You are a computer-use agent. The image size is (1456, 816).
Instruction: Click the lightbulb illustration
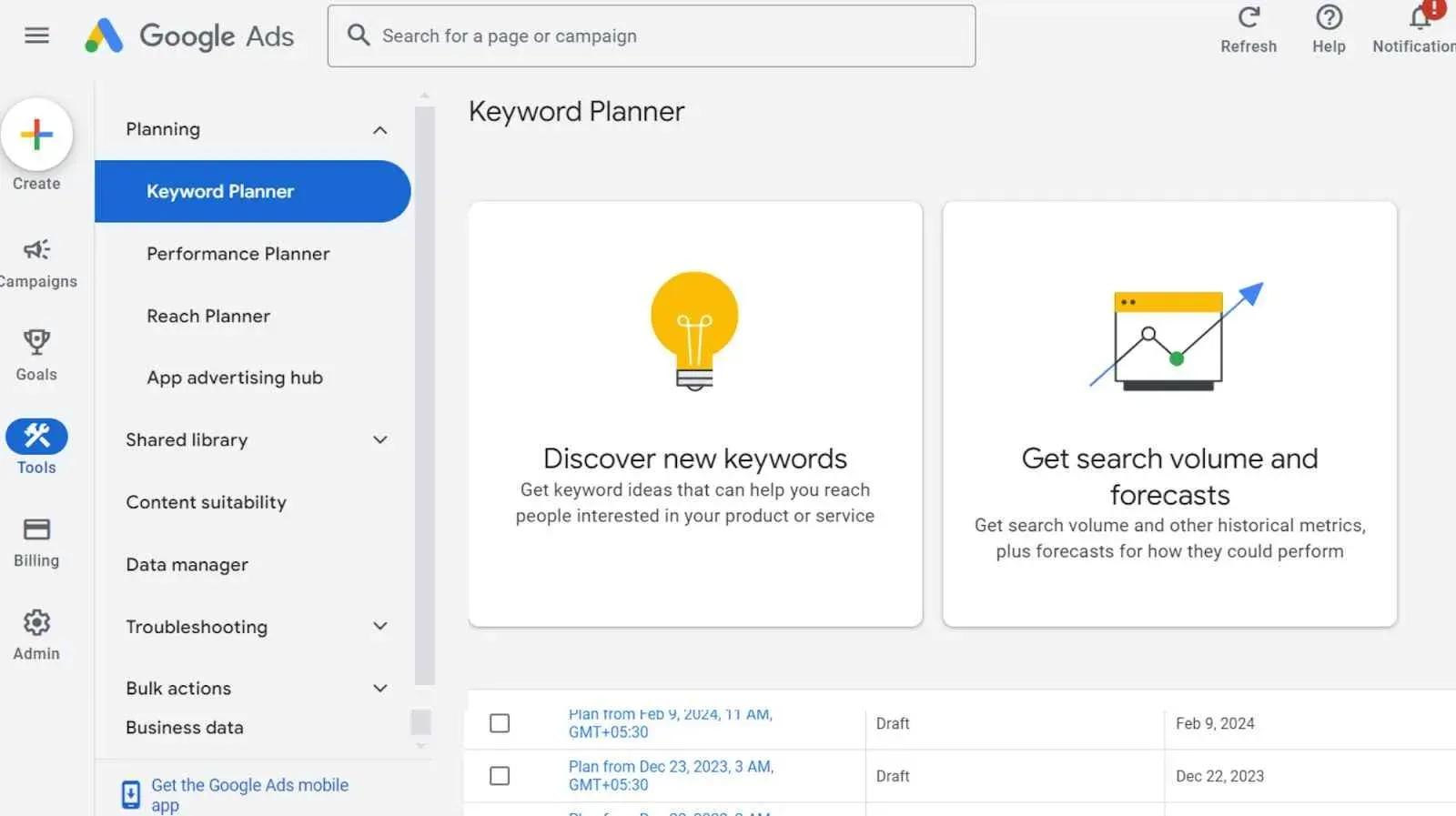click(694, 330)
